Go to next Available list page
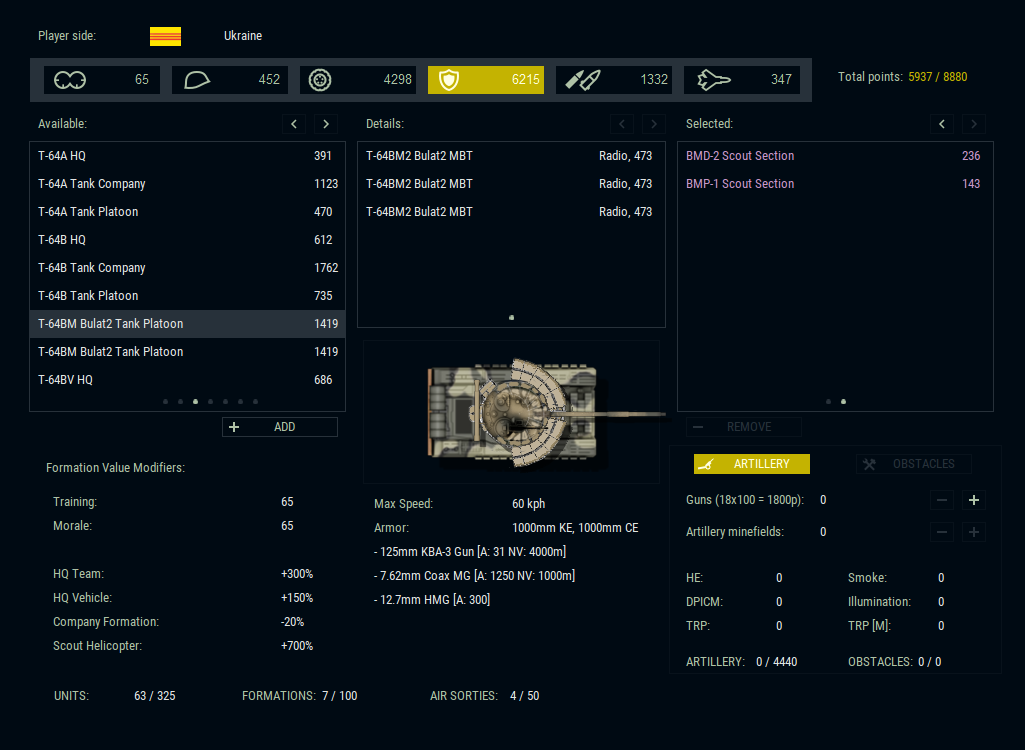 tap(326, 124)
